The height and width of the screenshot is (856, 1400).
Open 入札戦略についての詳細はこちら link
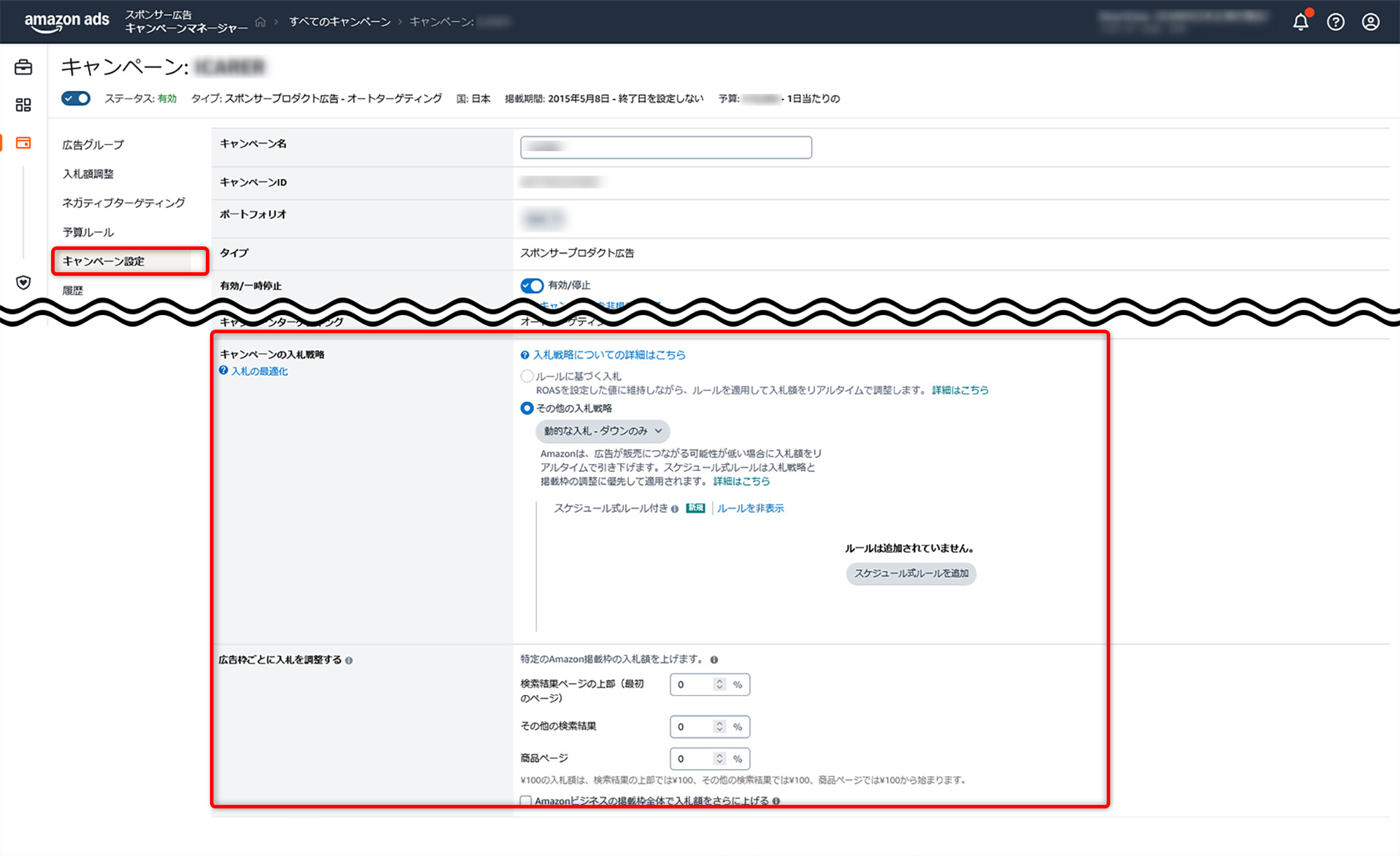coord(610,355)
